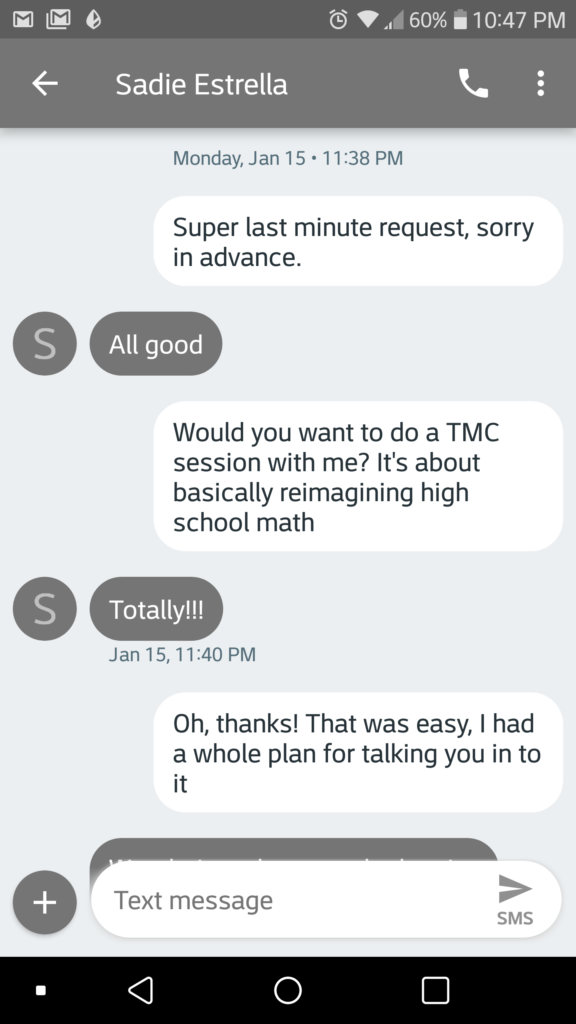Tap the plus attachment button
This screenshot has height=1024, width=576.
point(44,902)
